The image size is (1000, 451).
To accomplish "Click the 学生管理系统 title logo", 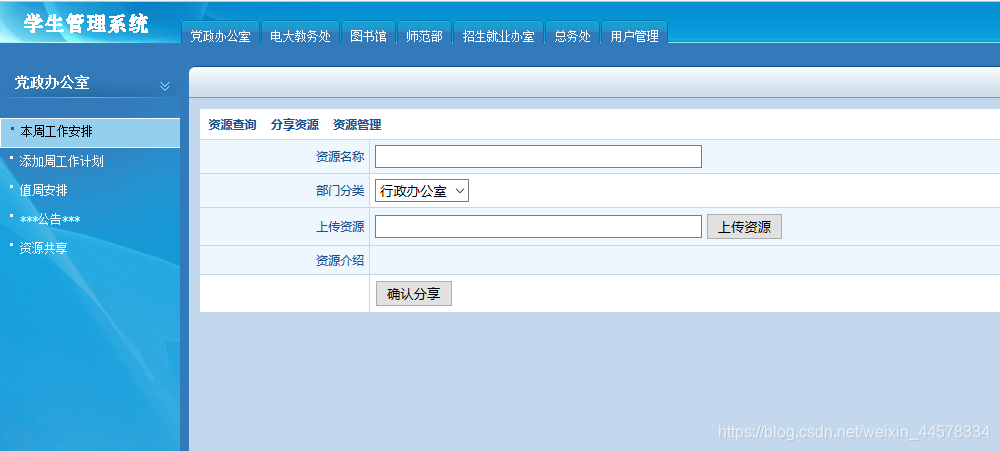I will tap(86, 24).
